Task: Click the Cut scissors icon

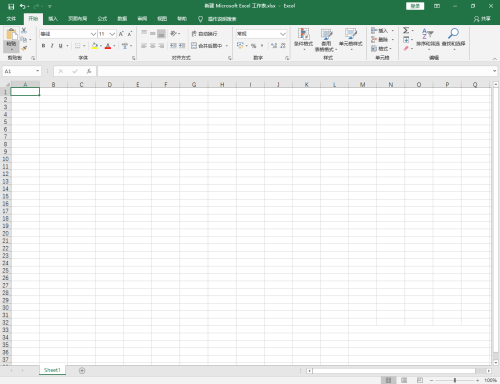Action: [x=24, y=31]
